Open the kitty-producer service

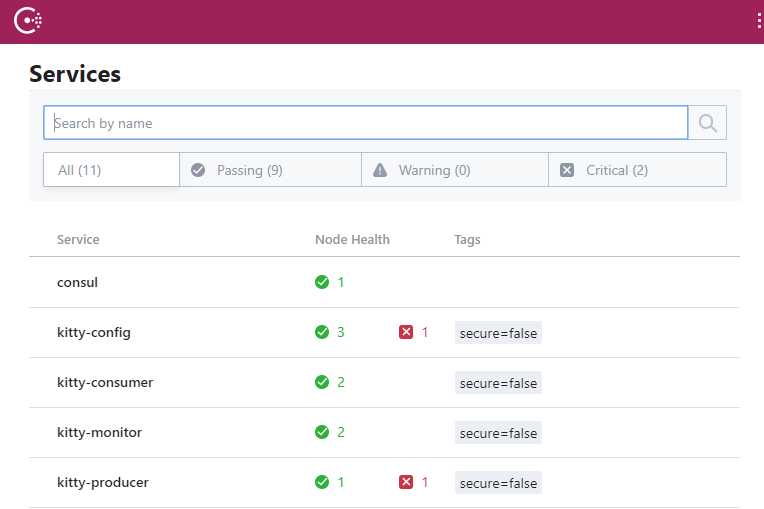(102, 483)
